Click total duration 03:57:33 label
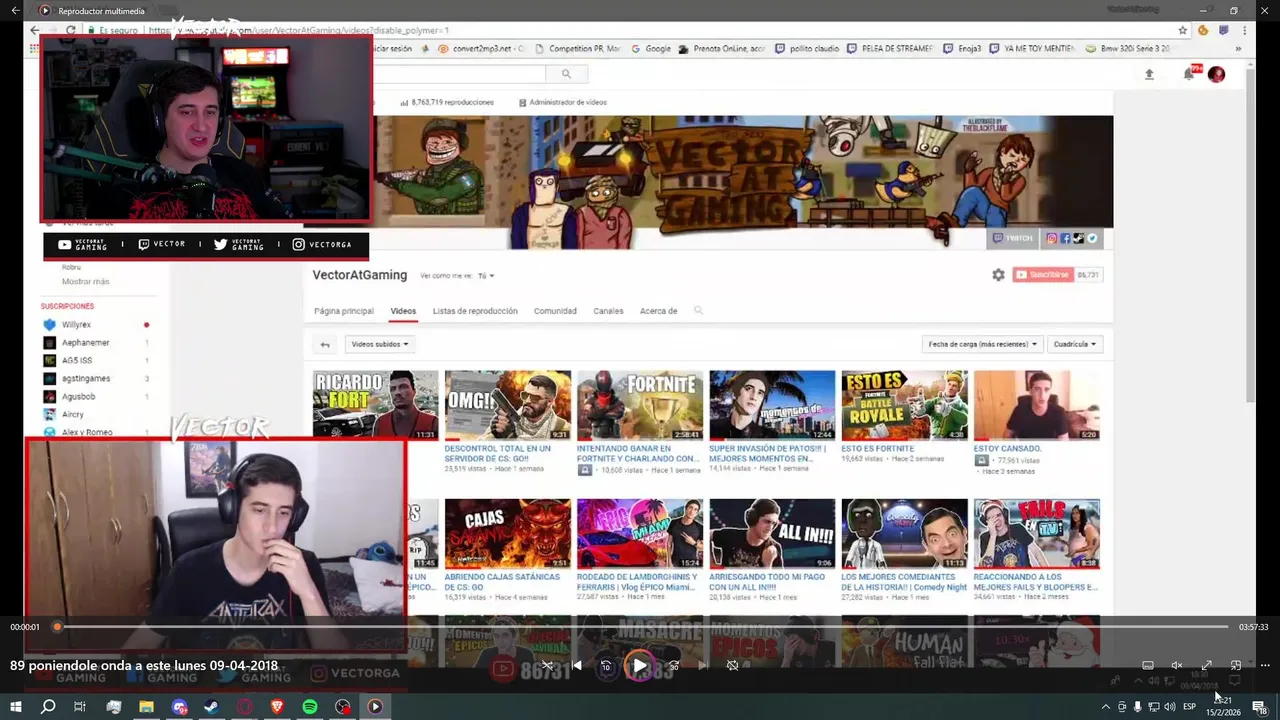This screenshot has width=1280, height=720. (x=1253, y=627)
